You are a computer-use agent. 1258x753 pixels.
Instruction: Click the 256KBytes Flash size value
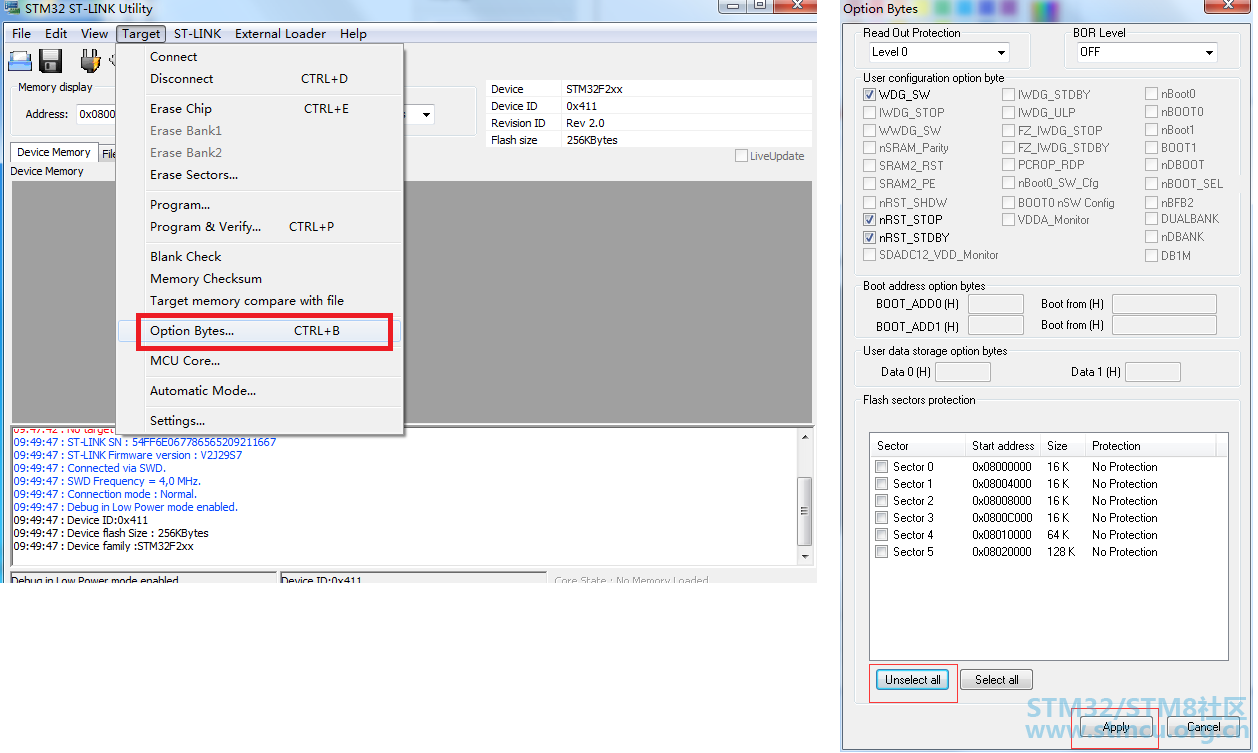point(592,140)
